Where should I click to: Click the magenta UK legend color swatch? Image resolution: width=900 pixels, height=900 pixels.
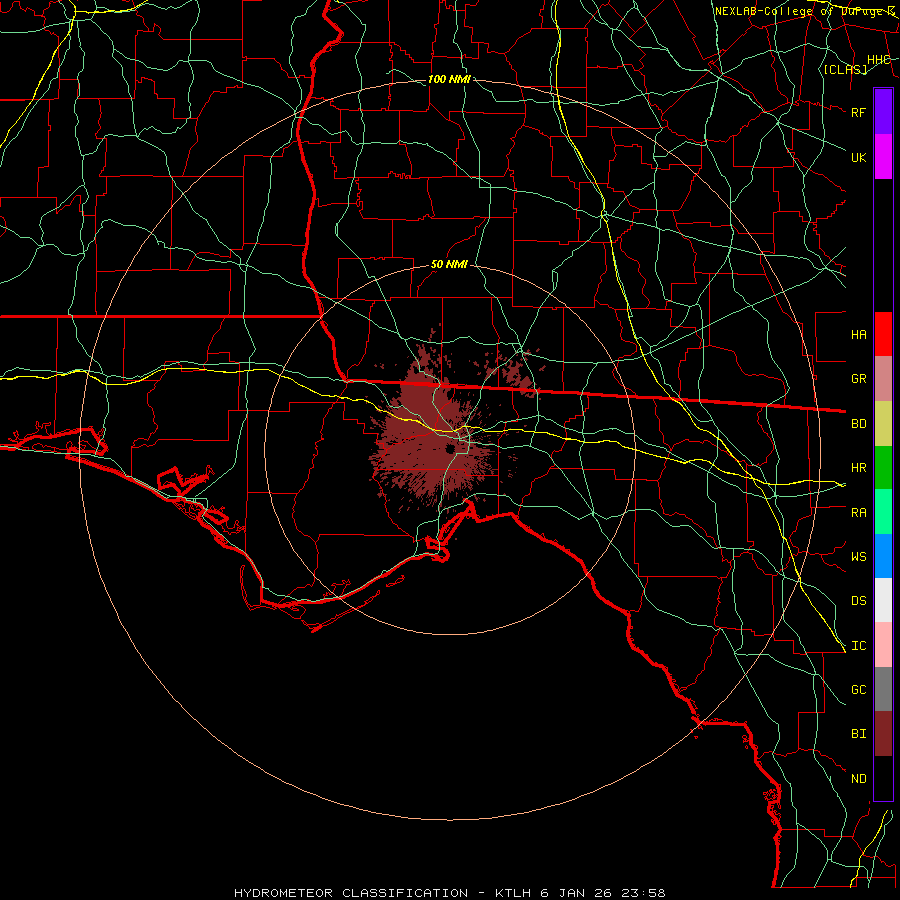883,157
